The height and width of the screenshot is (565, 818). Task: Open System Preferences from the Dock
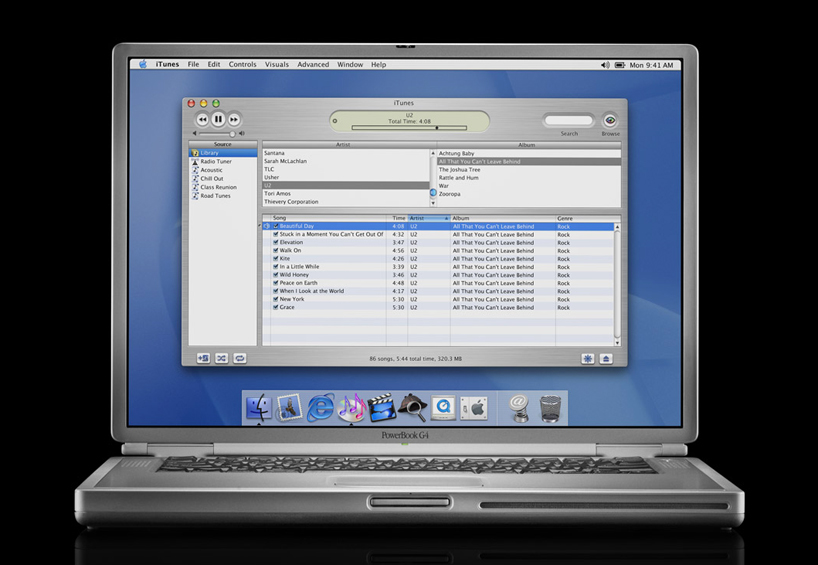474,408
